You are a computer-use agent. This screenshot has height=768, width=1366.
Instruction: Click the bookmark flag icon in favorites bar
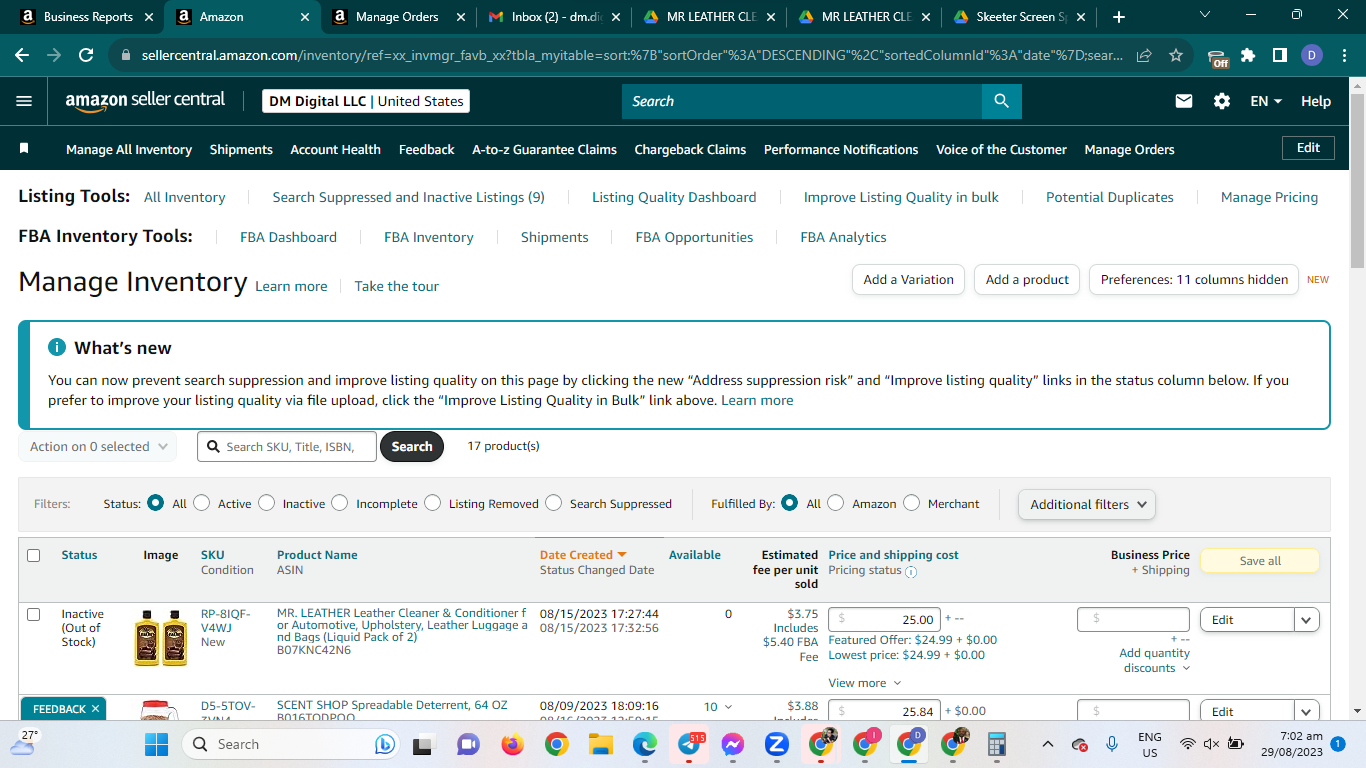(24, 148)
